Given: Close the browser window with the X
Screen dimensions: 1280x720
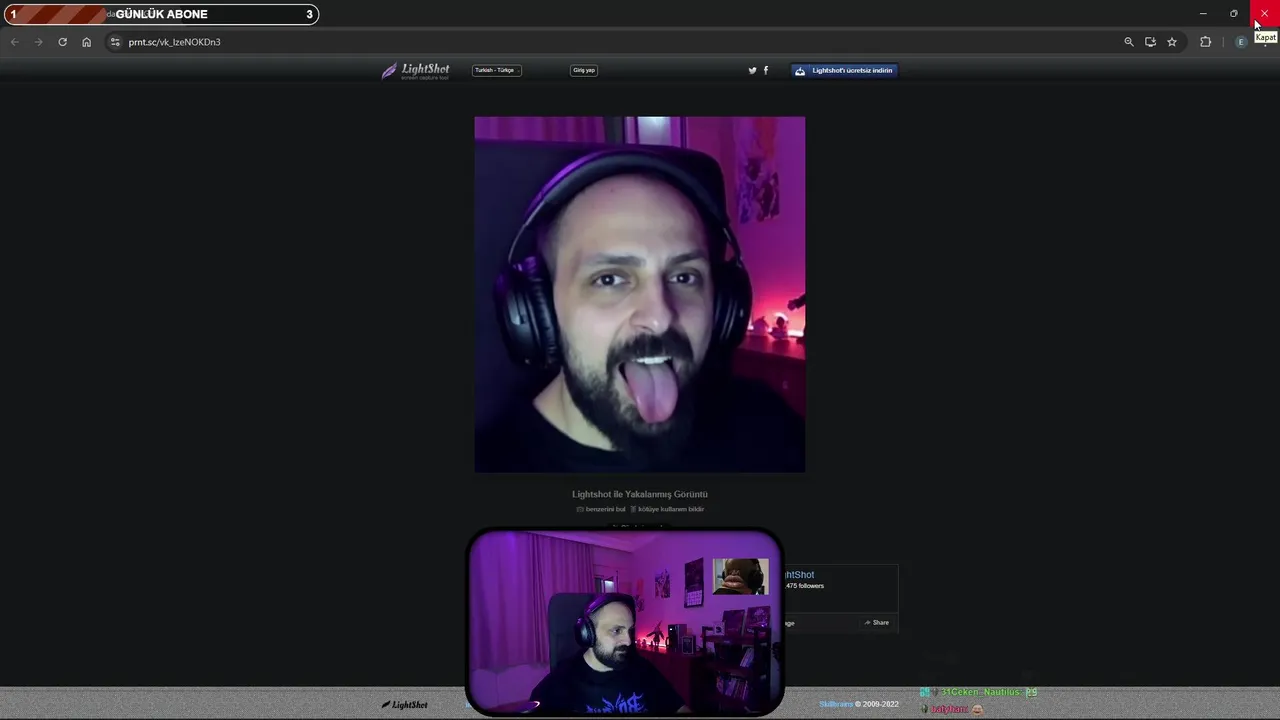Looking at the screenshot, I should coord(1264,14).
